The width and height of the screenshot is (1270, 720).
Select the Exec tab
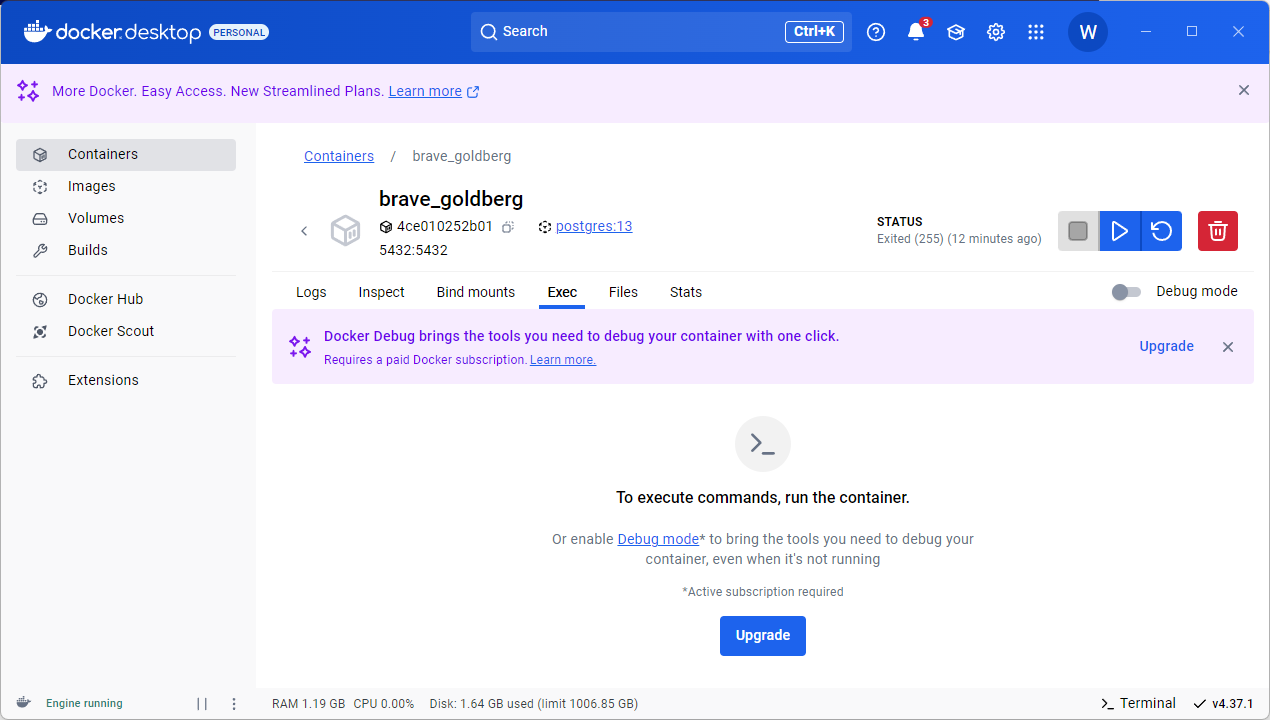[562, 292]
